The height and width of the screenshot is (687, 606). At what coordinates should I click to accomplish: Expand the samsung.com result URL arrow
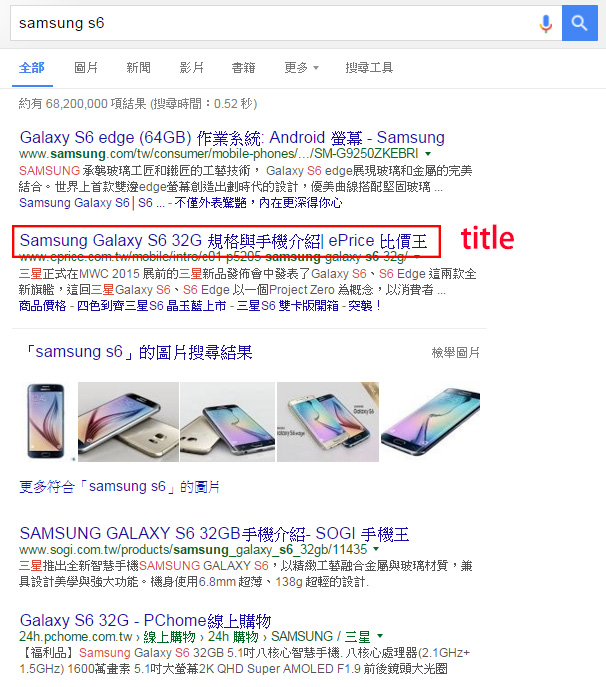(428, 154)
